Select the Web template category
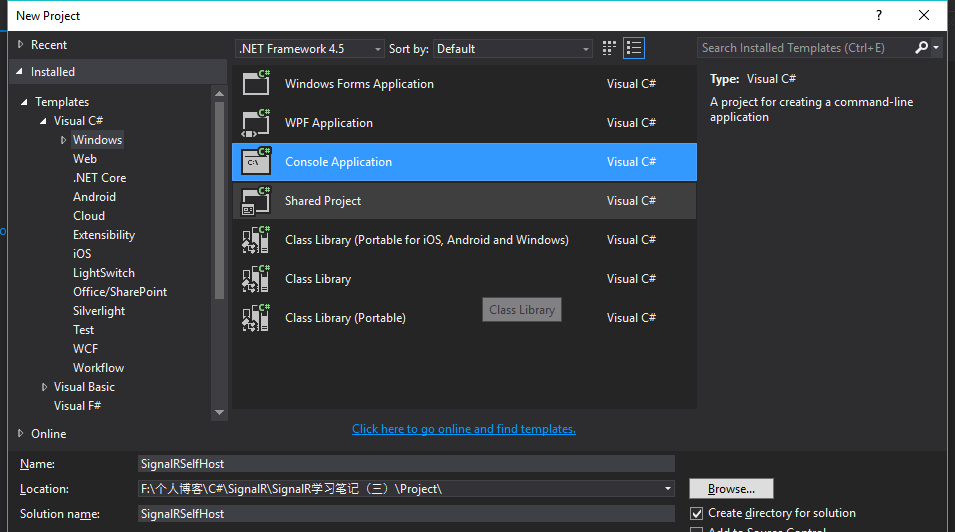 pos(85,158)
